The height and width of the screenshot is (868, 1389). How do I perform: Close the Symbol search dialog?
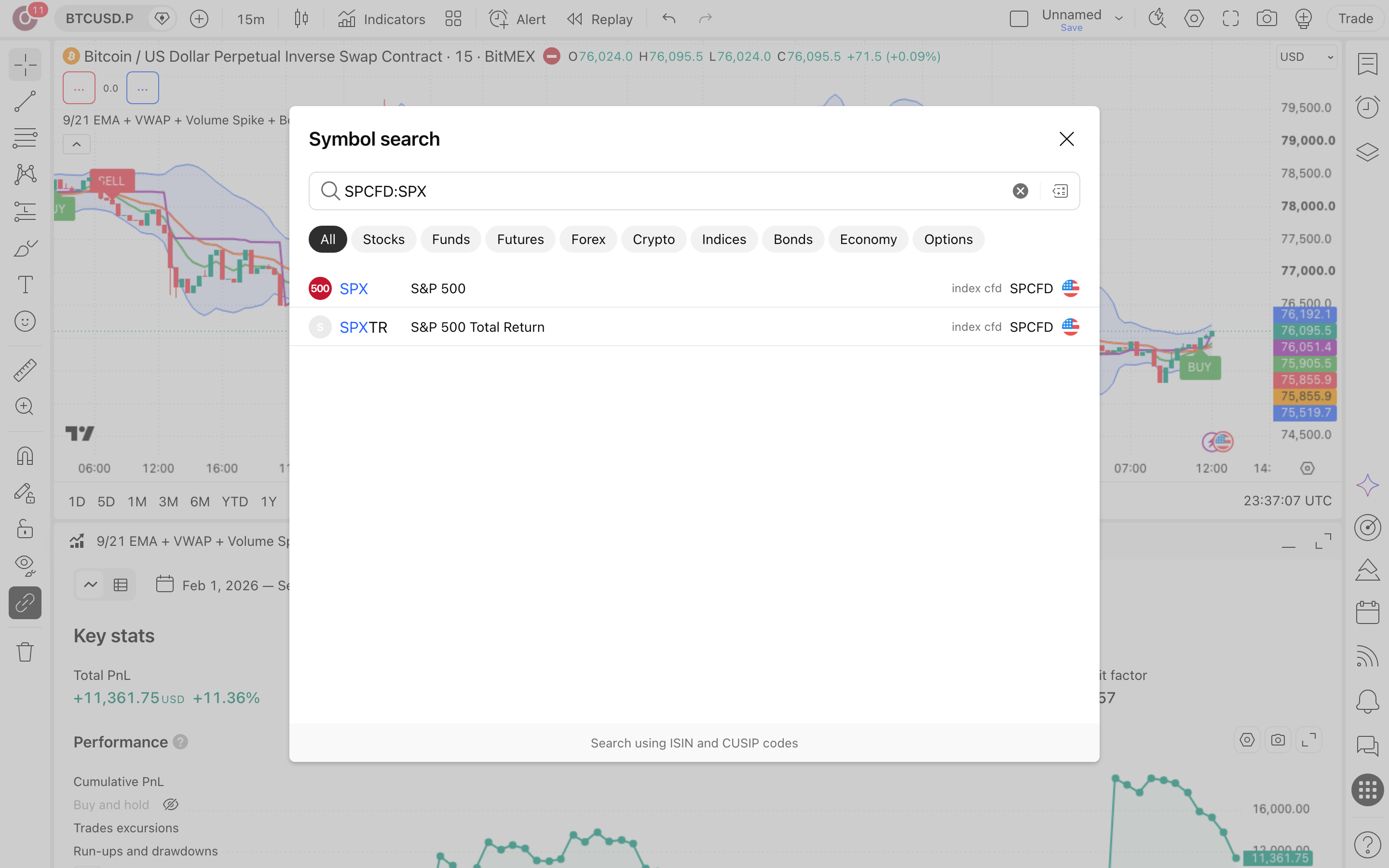[1066, 139]
